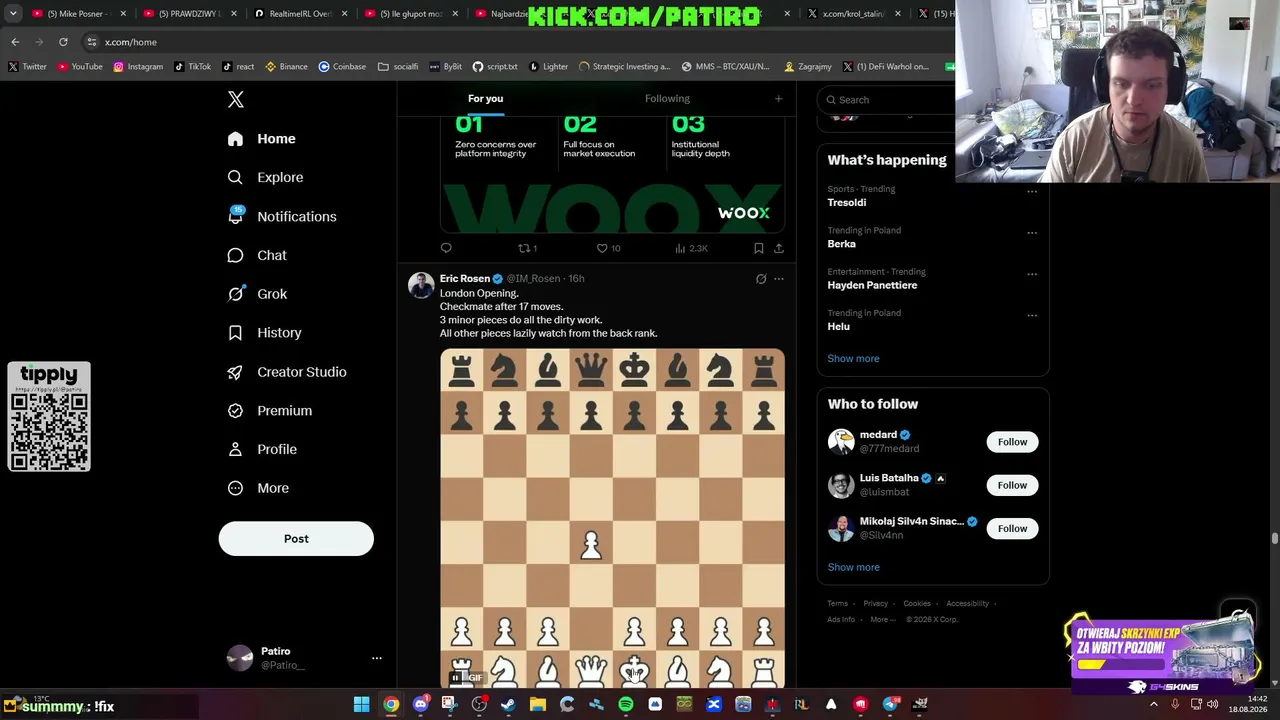Open the Windows Start menu

pos(361,705)
